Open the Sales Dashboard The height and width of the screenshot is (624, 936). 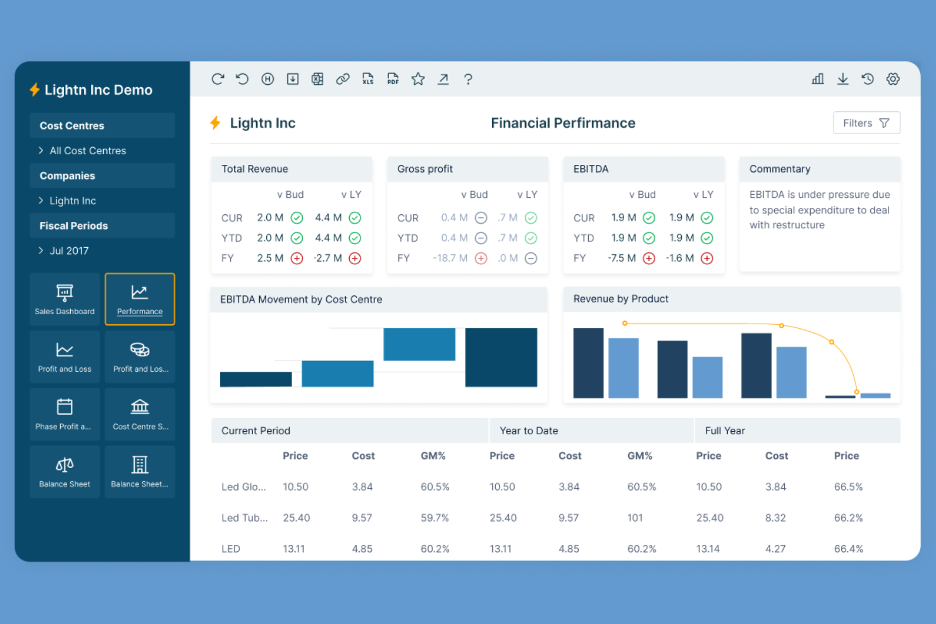coord(64,299)
